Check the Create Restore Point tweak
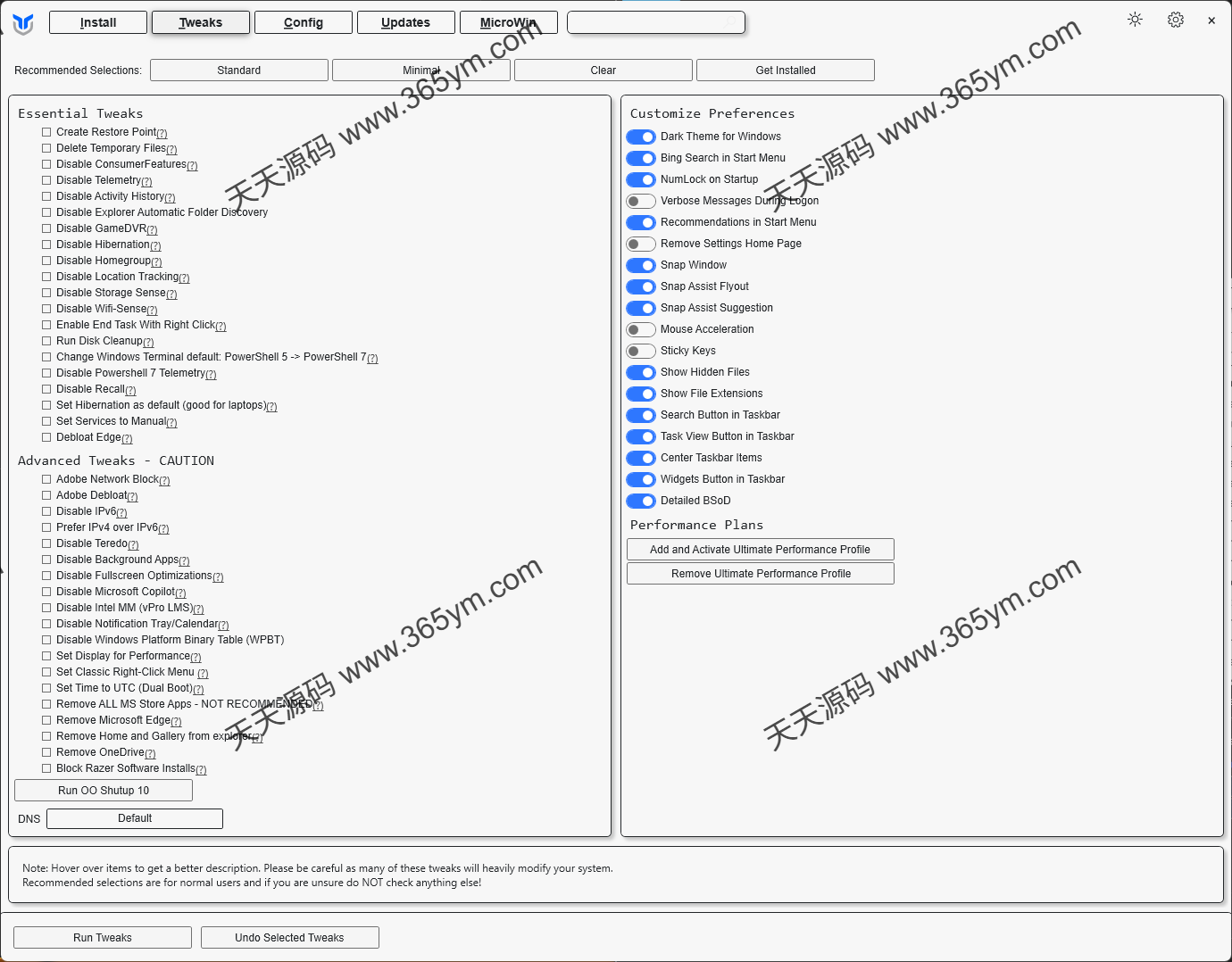 [x=46, y=131]
